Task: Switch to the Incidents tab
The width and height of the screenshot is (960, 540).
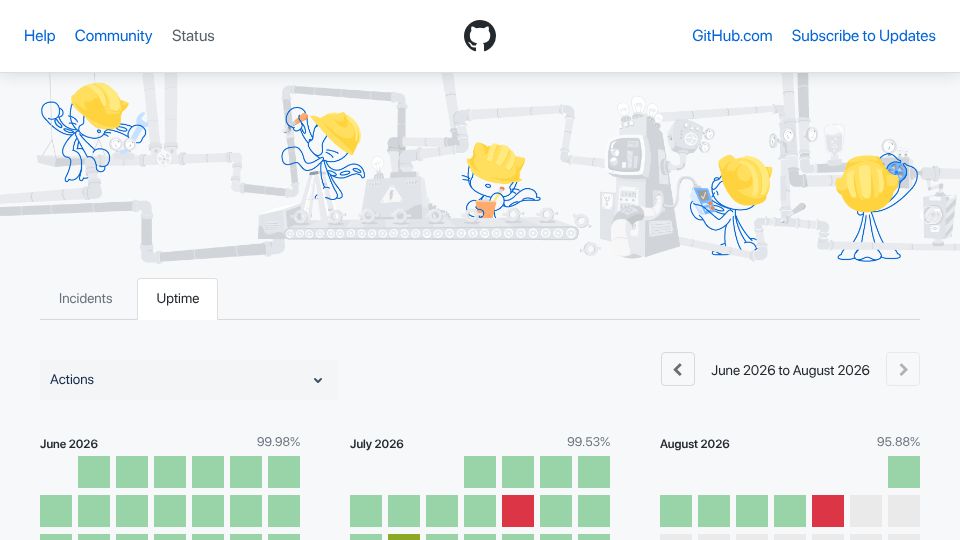Action: point(86,298)
